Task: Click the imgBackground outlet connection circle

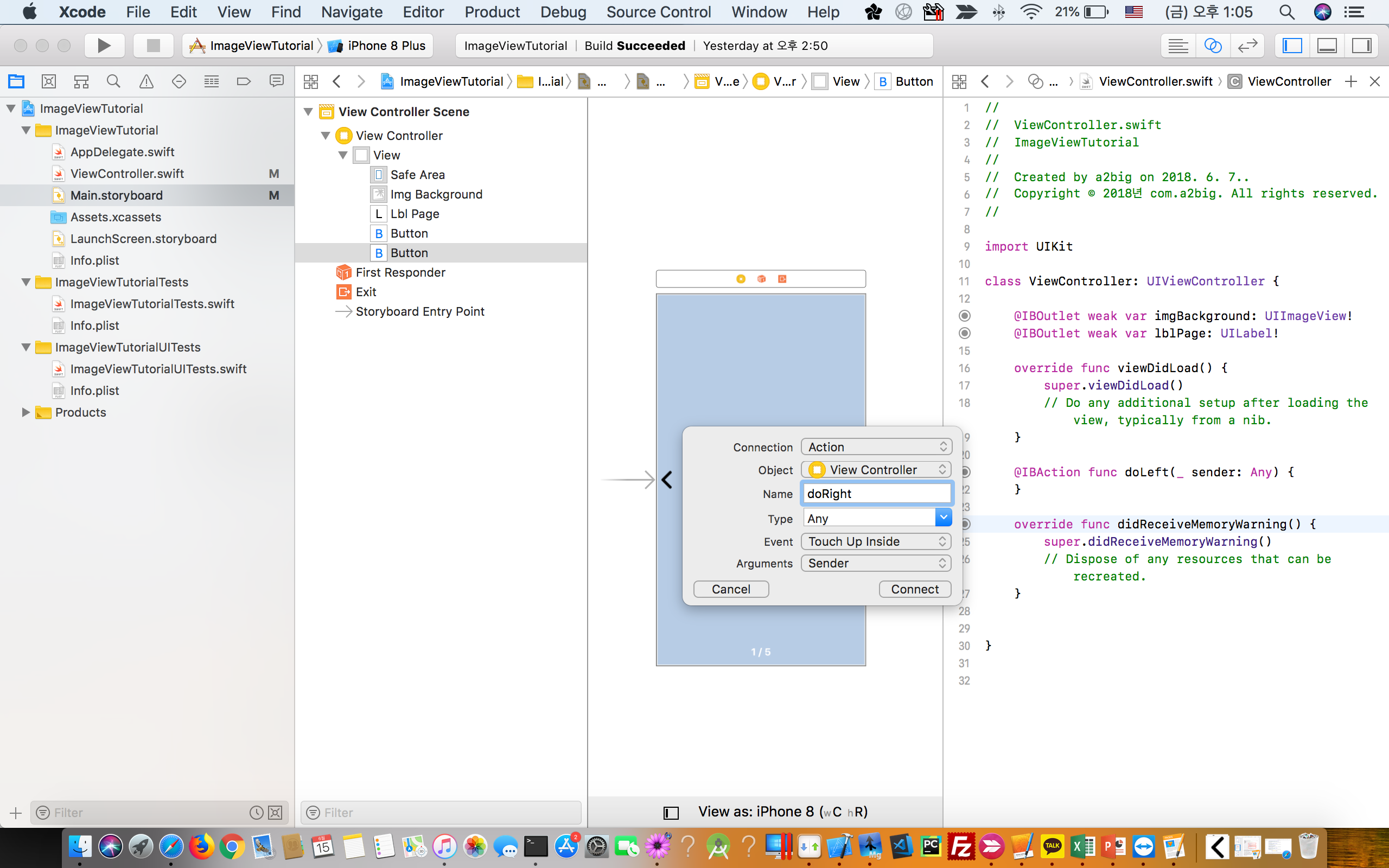Action: (x=965, y=316)
